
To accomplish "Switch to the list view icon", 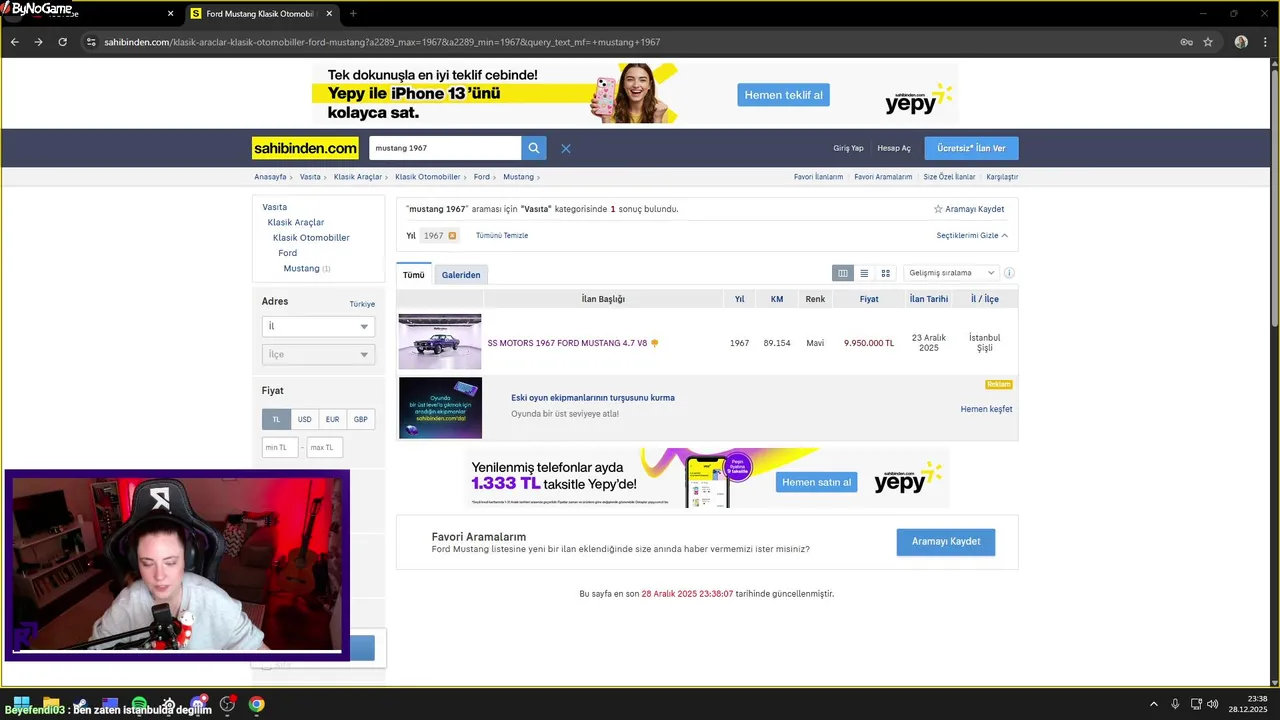I will click(x=864, y=273).
